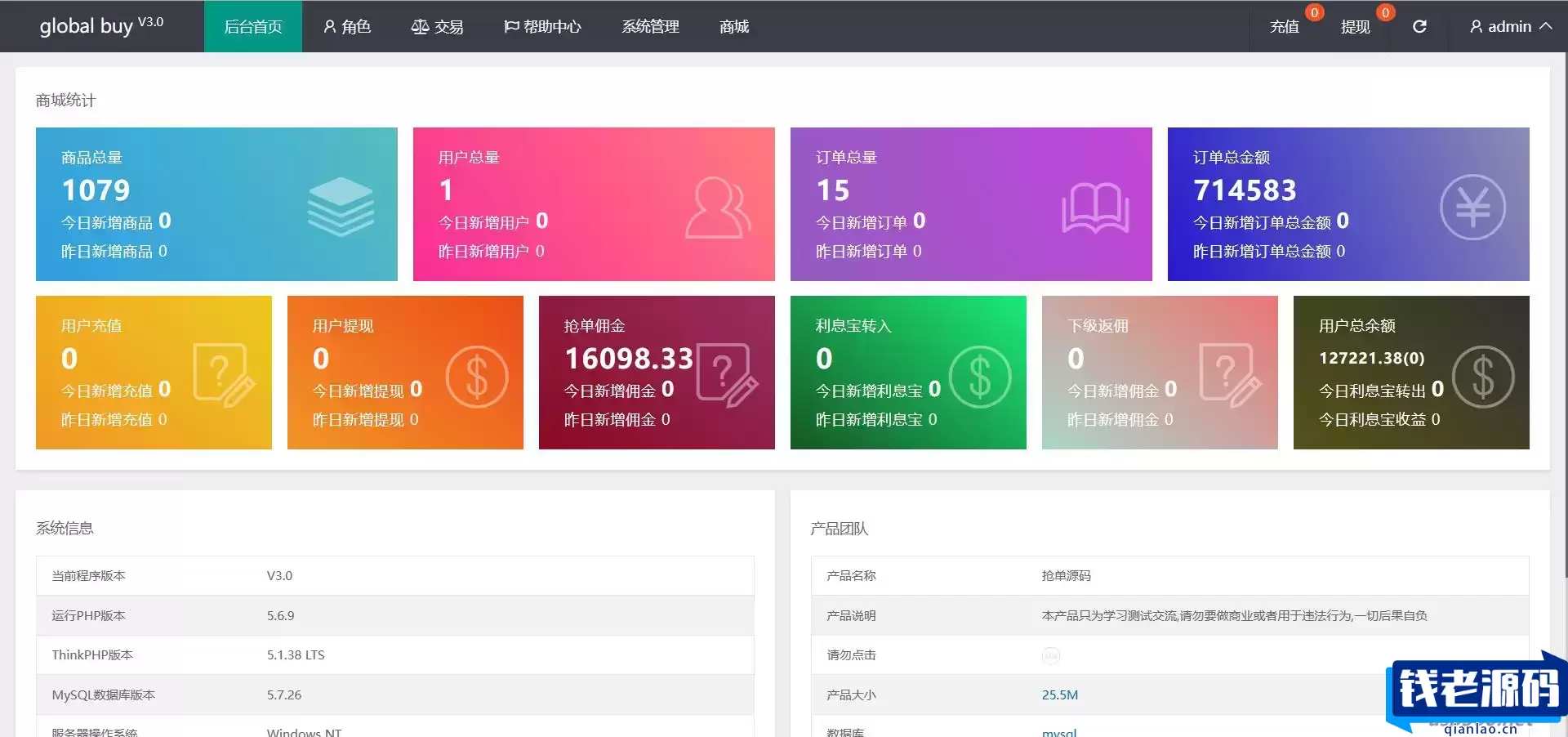The height and width of the screenshot is (737, 1568).
Task: Click the layers icon in 商品总量 card
Action: tap(341, 206)
